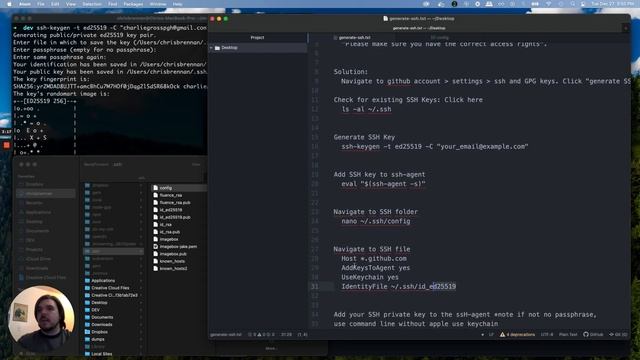Open the Atom menu in the menu bar
Viewport: 640px width, 360px height.
click(x=25, y=4)
